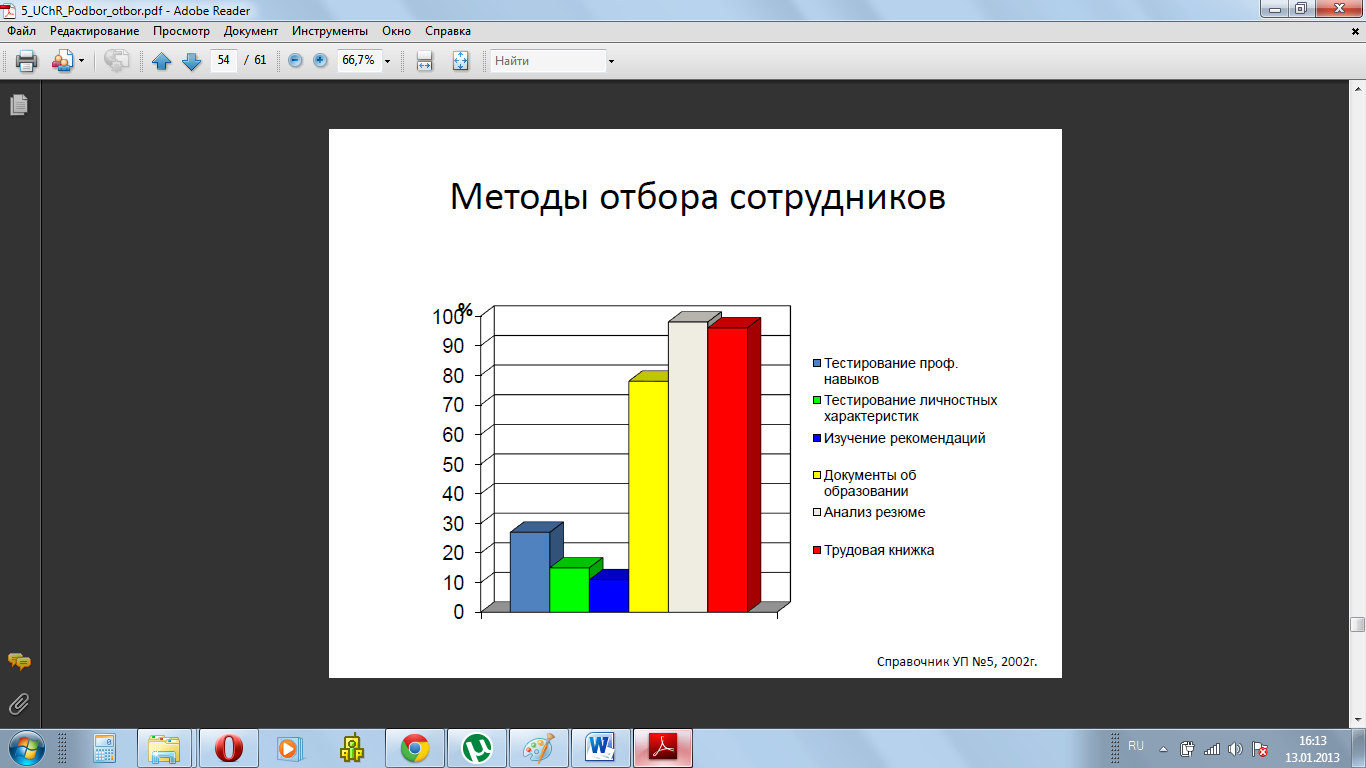Screen dimensions: 1366x768
Task: Open the Найти search options dropdown
Action: (611, 61)
